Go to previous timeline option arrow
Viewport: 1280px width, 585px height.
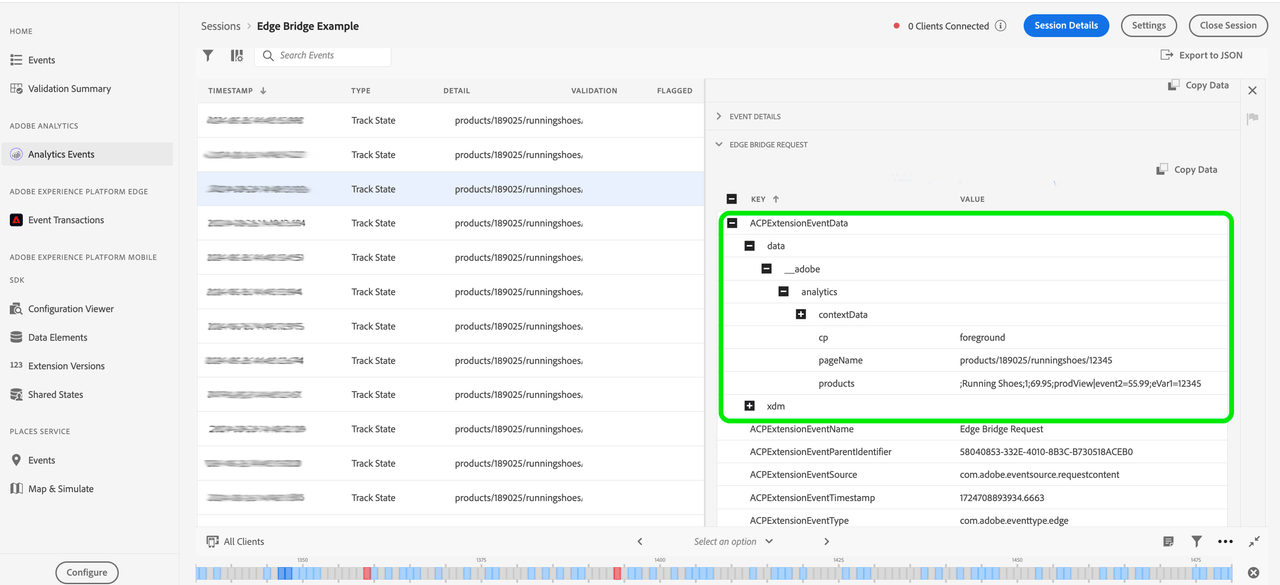pos(640,542)
